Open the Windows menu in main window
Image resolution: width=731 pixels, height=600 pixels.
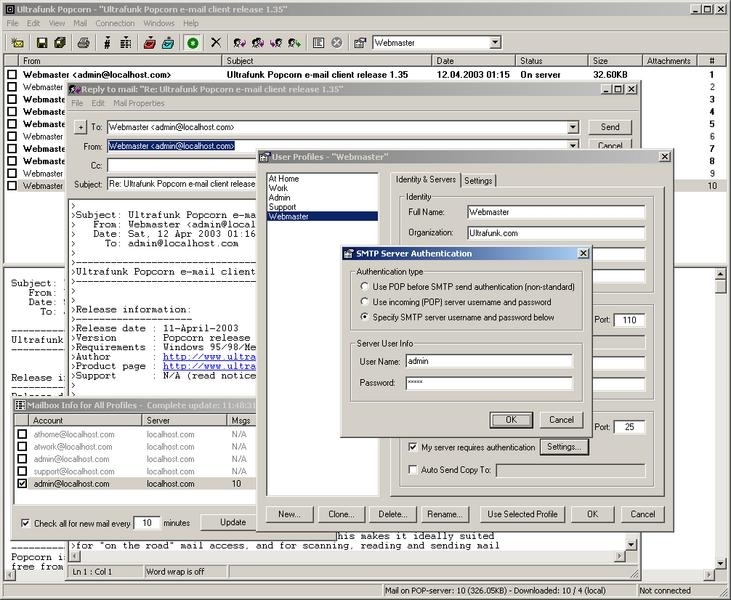159,23
